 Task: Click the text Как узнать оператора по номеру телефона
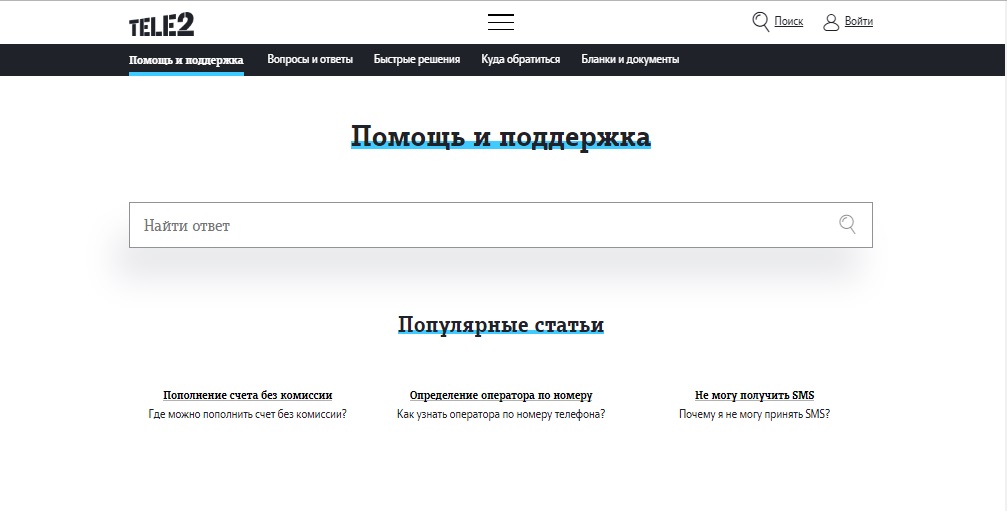(x=501, y=414)
